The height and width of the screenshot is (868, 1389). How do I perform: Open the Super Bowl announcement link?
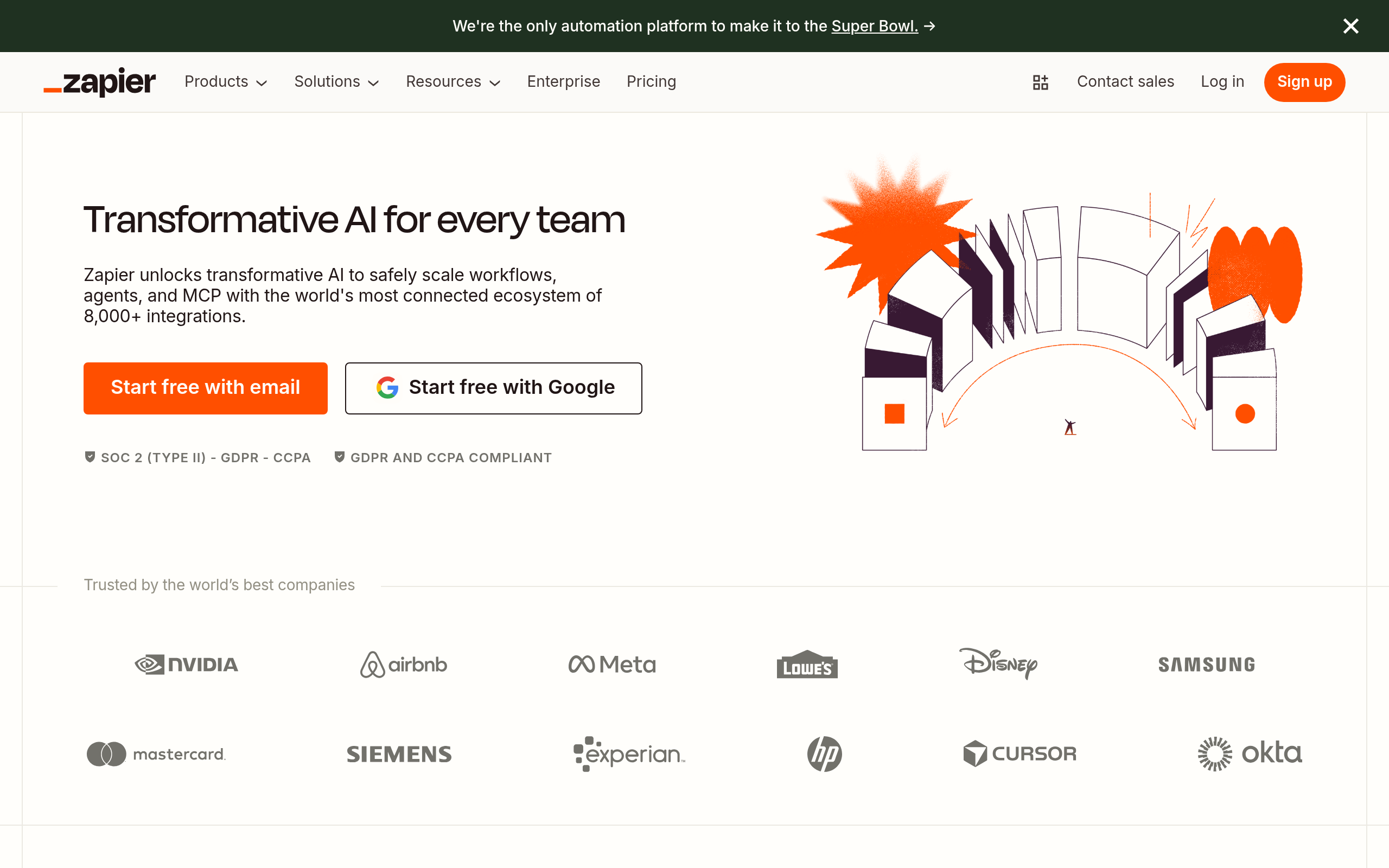click(874, 26)
